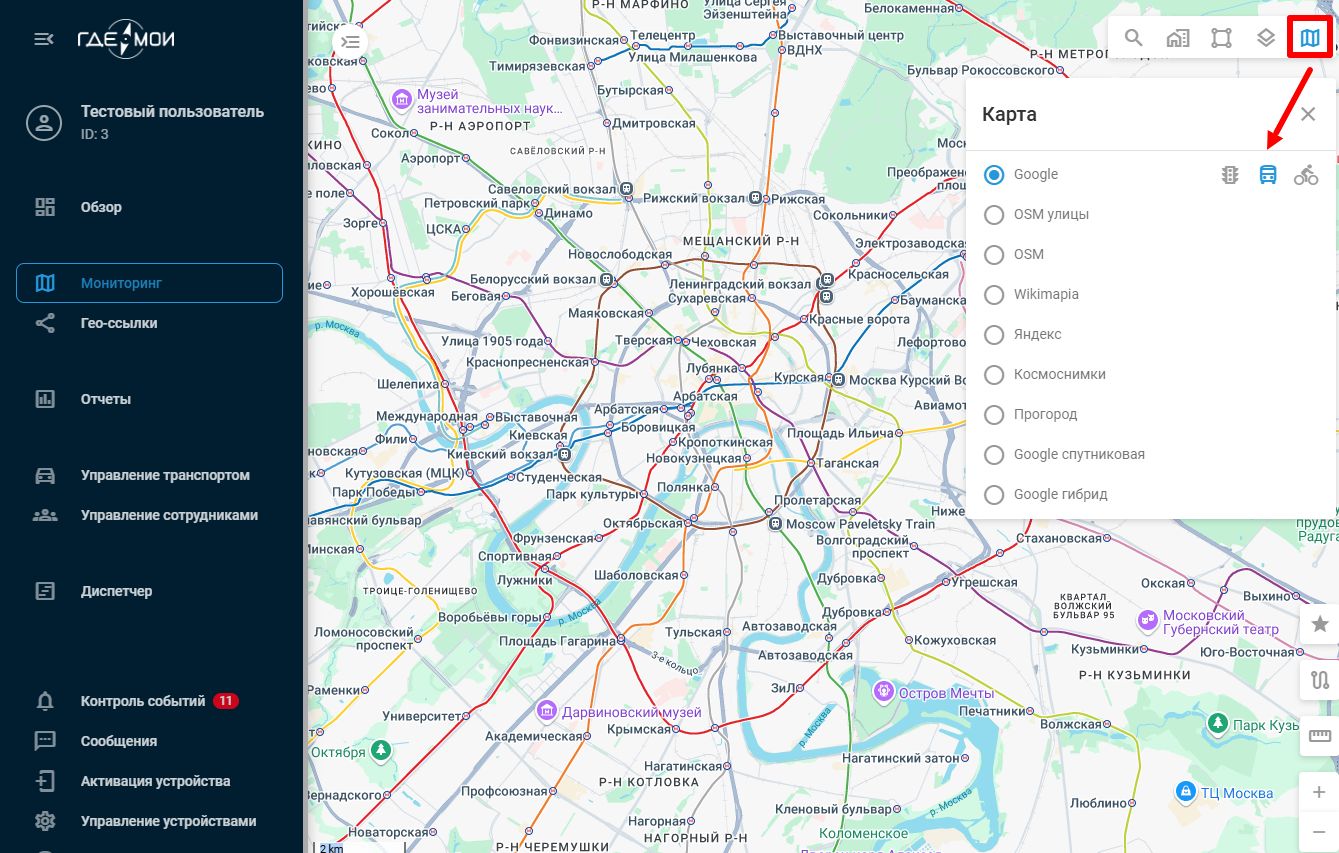Click the search magnifier icon on map toolbar
Viewport: 1339px width, 853px height.
pyautogui.click(x=1133, y=39)
